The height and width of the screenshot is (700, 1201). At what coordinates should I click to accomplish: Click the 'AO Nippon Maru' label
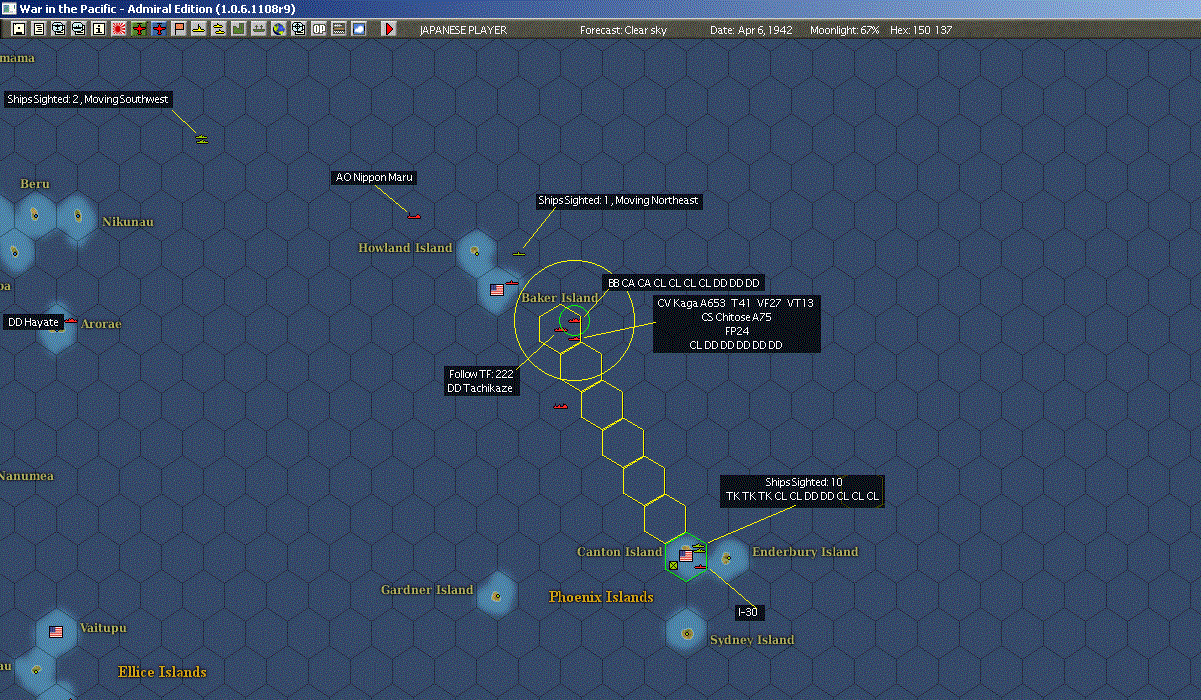coord(374,177)
